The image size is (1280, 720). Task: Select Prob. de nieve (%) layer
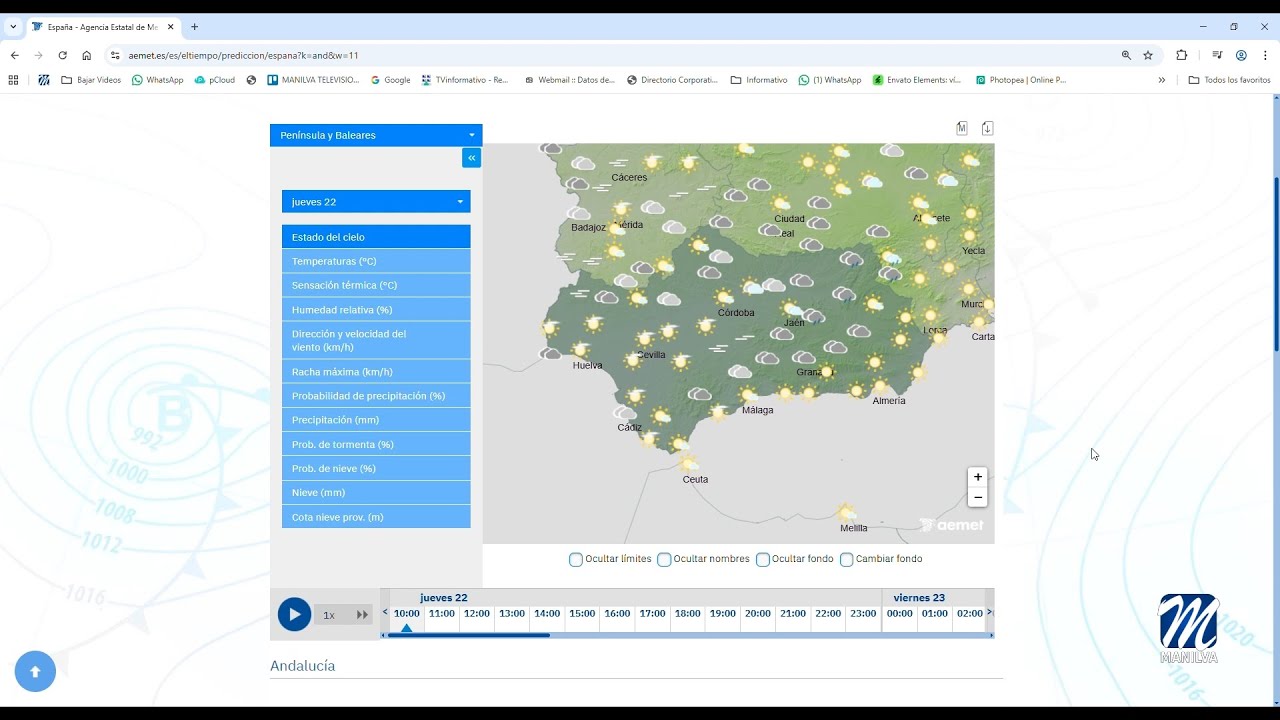pos(376,468)
